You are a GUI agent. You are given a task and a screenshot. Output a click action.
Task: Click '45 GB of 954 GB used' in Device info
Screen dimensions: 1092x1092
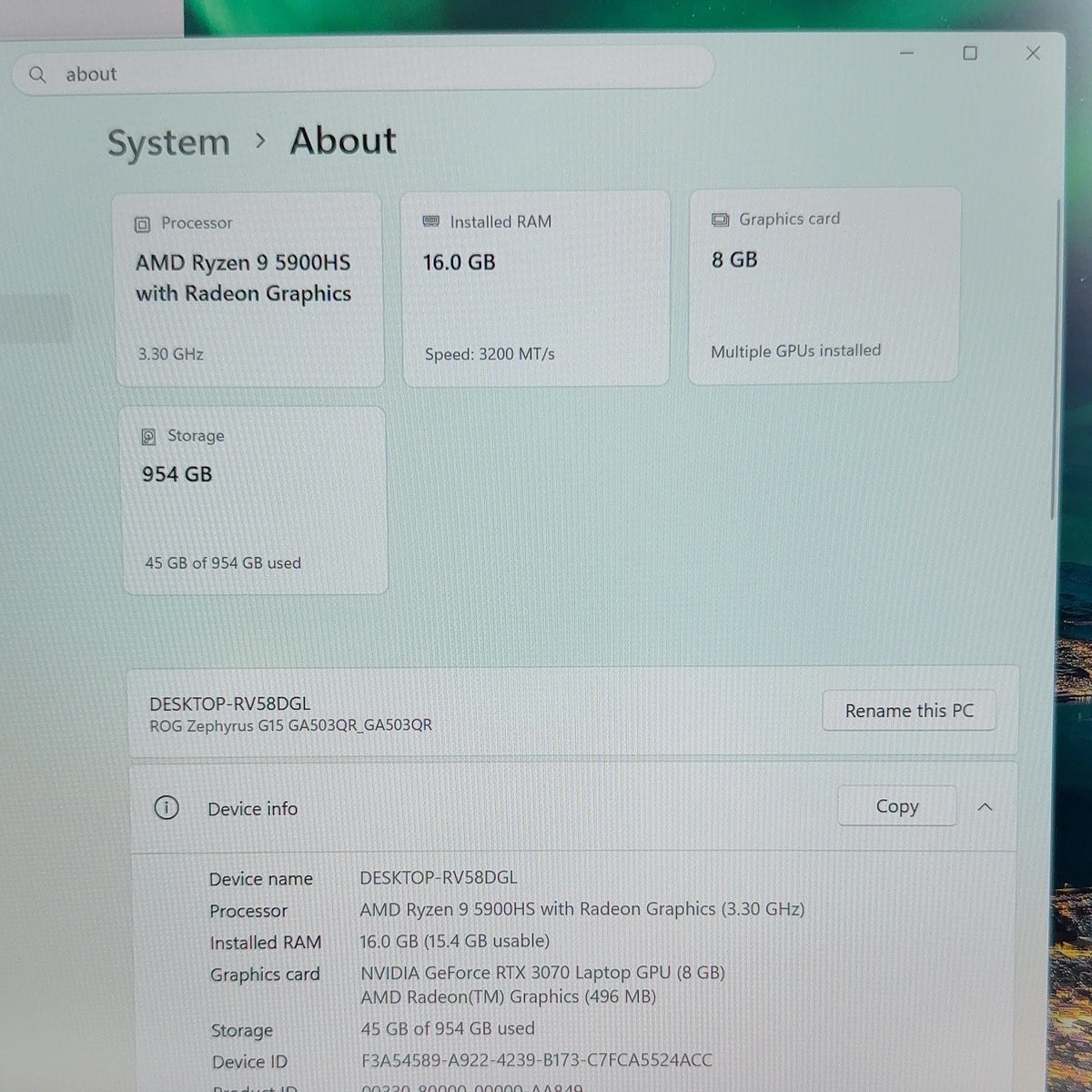tap(448, 1028)
